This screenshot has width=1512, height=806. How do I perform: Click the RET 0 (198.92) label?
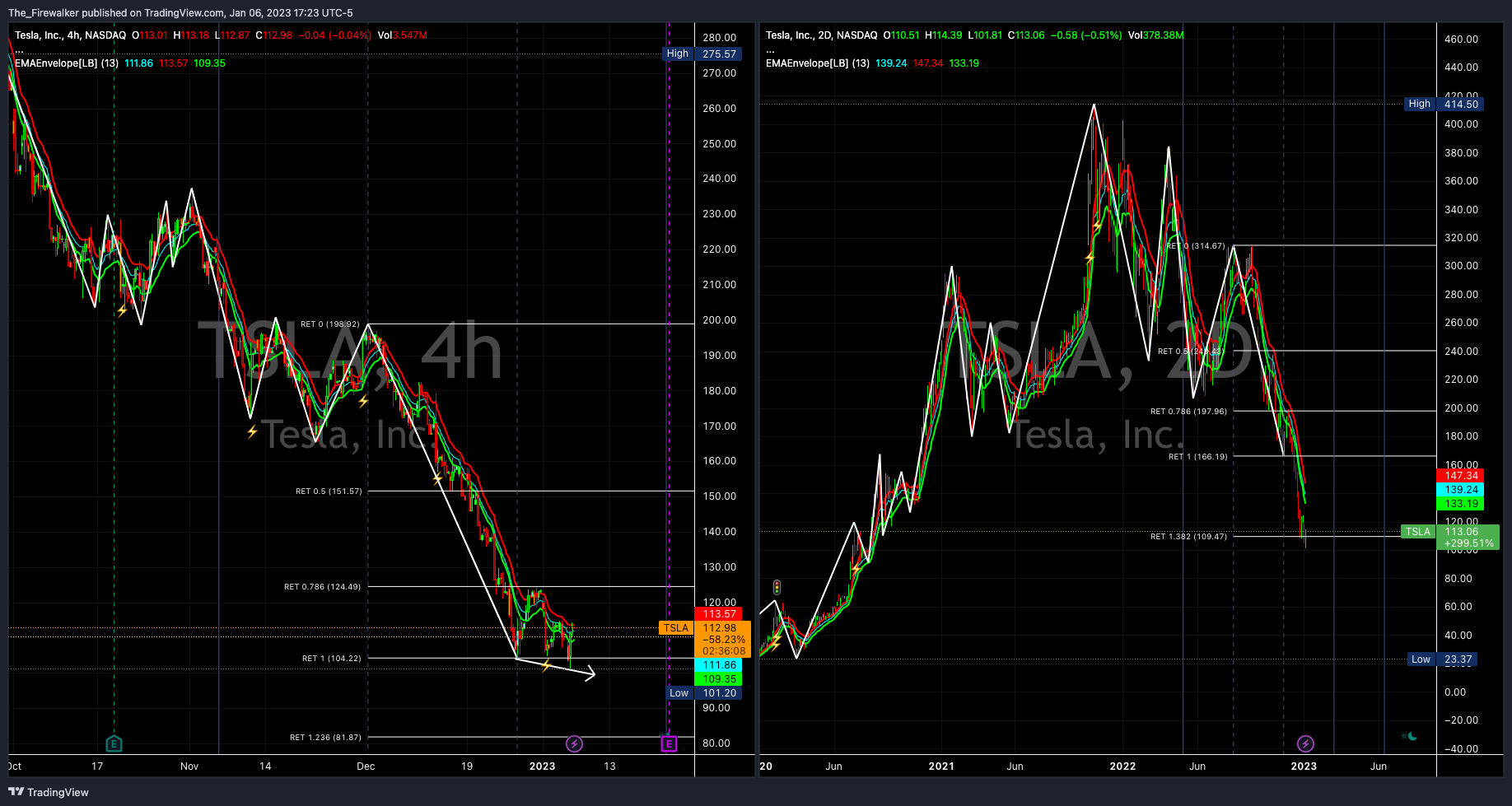(x=329, y=324)
